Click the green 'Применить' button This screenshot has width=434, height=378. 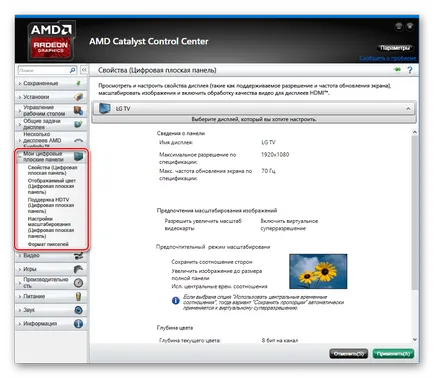point(393,353)
